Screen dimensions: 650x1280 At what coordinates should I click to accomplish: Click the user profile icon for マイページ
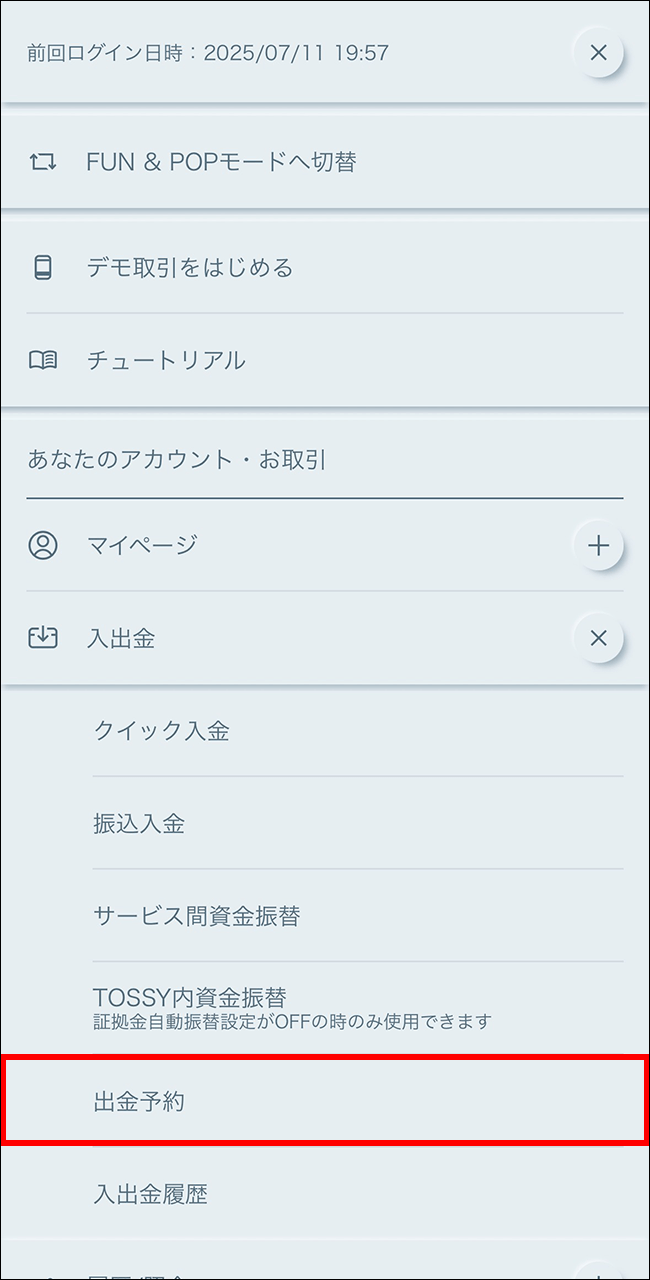43,545
